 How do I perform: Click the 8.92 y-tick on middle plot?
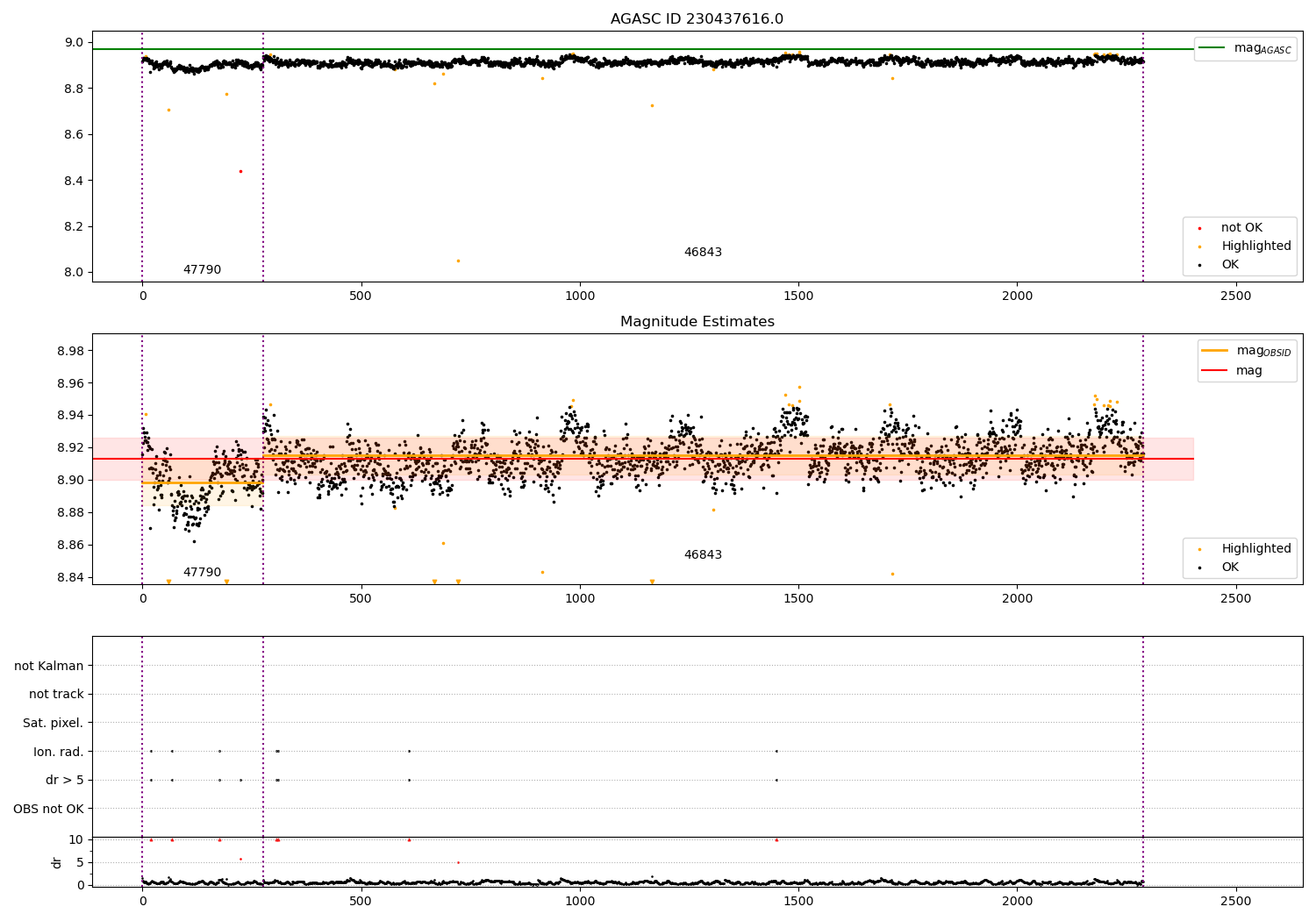71,448
